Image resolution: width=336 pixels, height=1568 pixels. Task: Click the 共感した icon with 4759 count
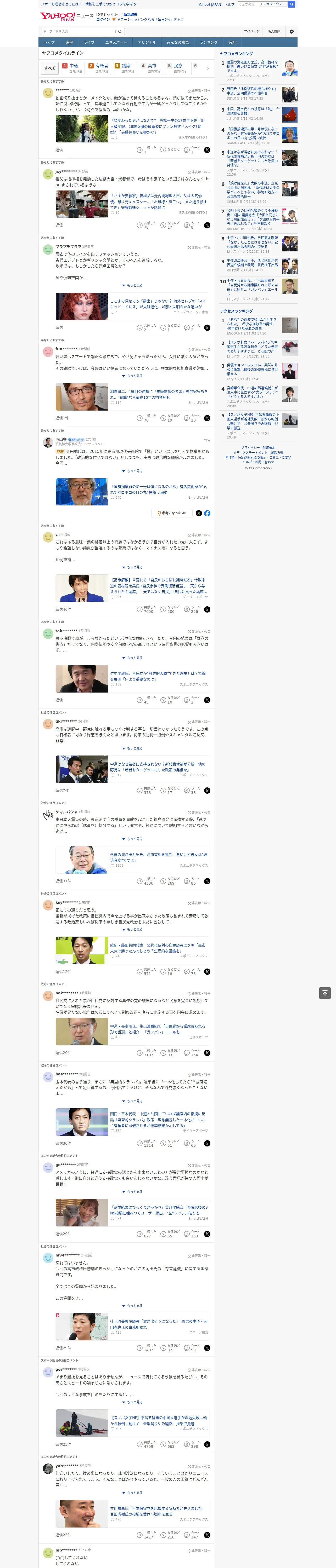pos(140,1444)
